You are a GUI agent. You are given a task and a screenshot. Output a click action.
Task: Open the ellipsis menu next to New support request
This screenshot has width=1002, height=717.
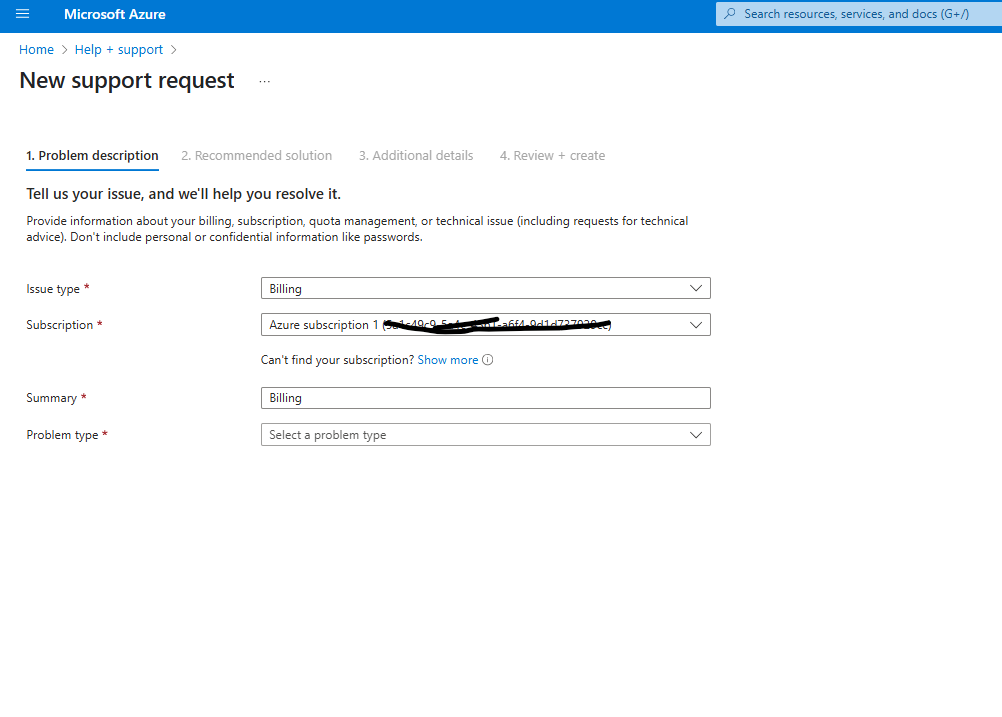tap(265, 81)
